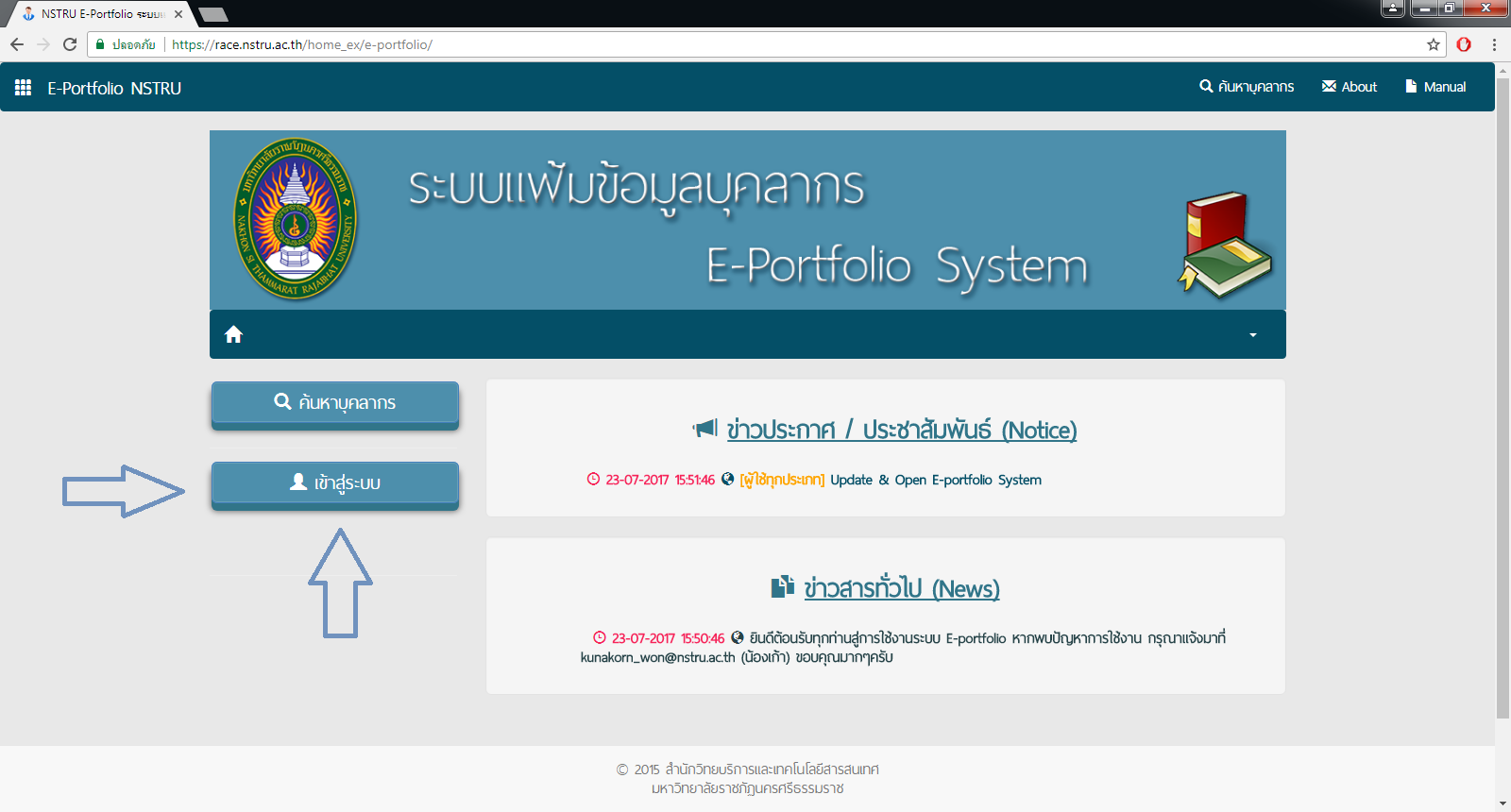Open the Manual menu item
The height and width of the screenshot is (812, 1511).
click(1435, 87)
